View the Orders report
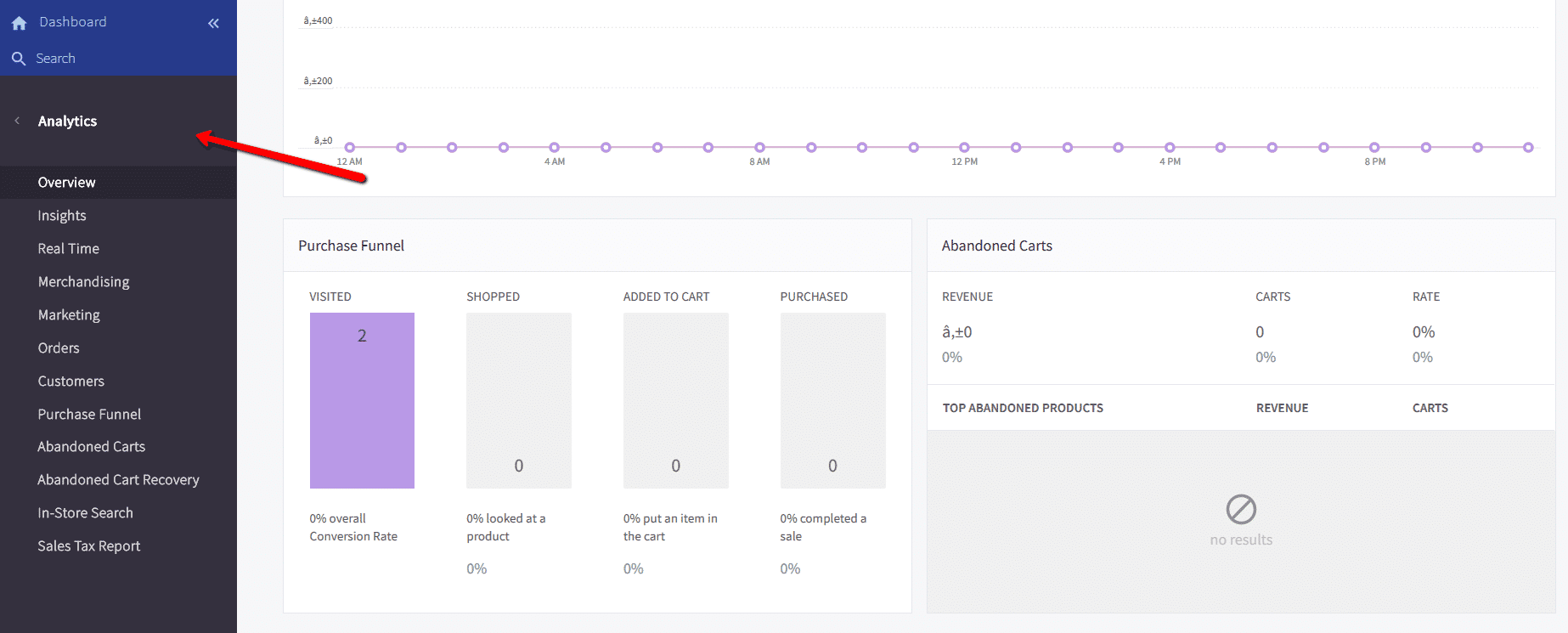 pos(59,348)
